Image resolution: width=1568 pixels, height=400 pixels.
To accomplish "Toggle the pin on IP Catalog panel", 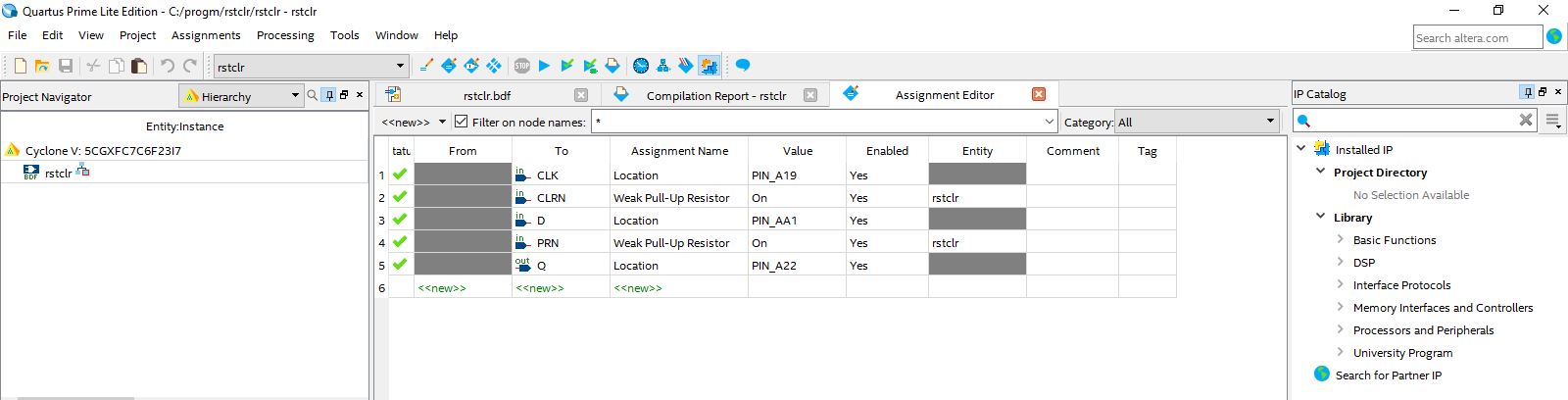I will 1527,93.
